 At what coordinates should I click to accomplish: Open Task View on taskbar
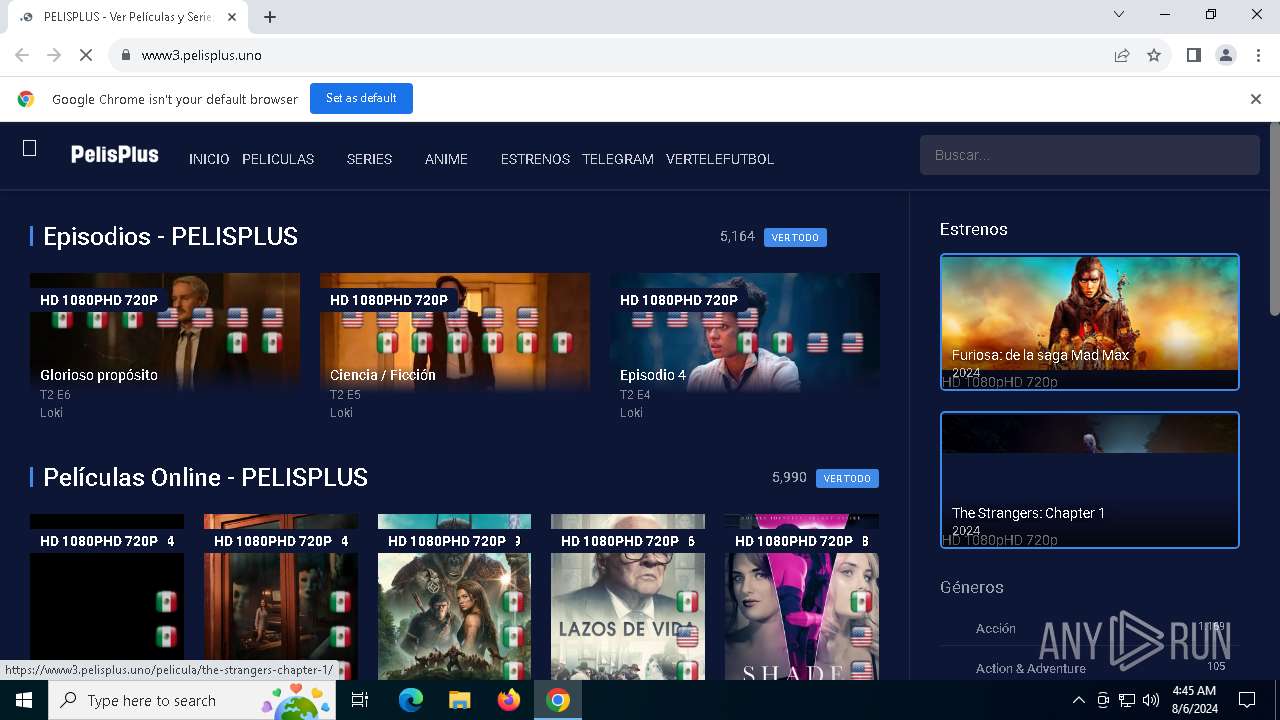(x=360, y=700)
